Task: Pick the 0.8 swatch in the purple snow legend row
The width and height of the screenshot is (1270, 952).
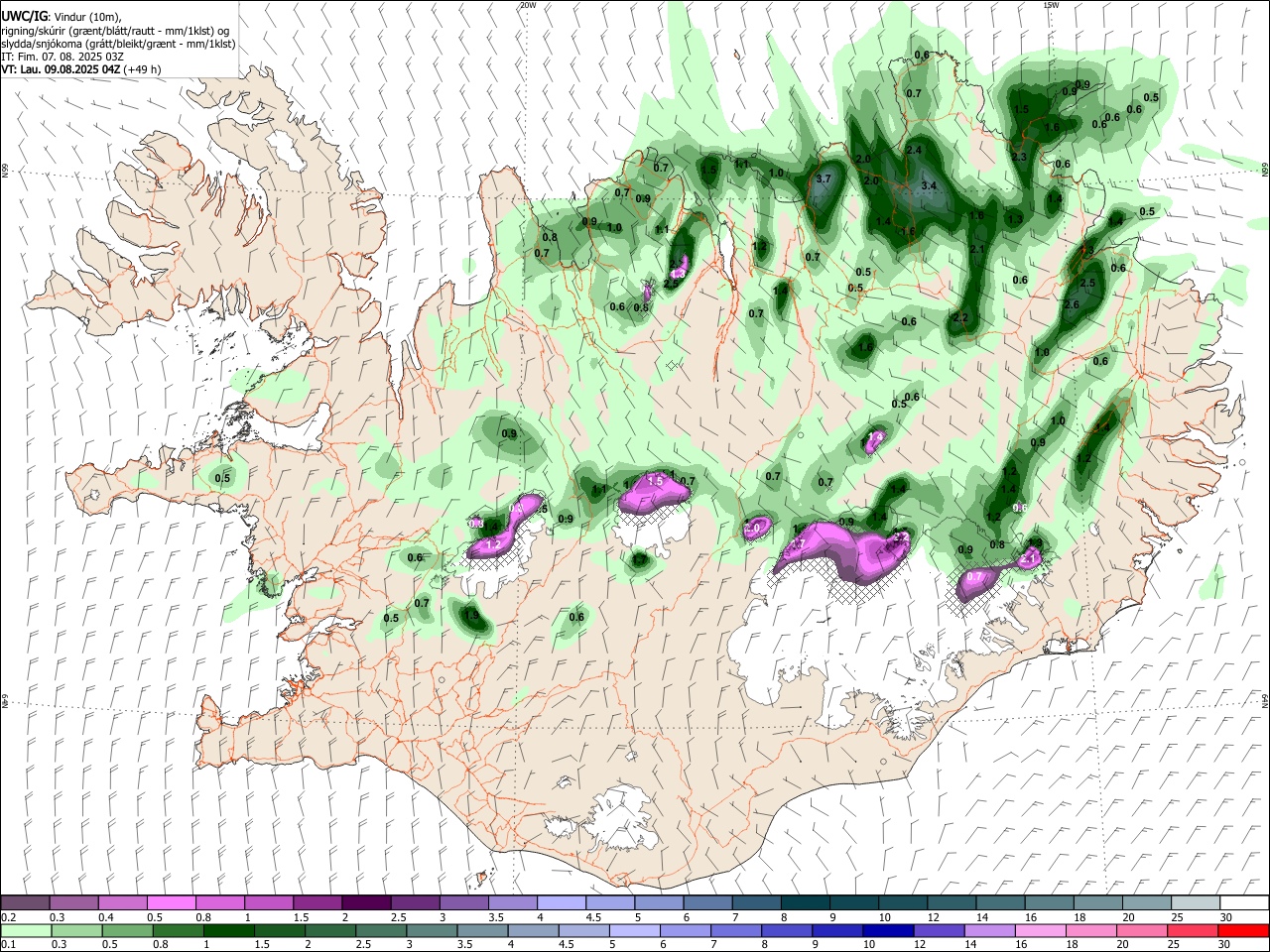Action: tap(219, 902)
